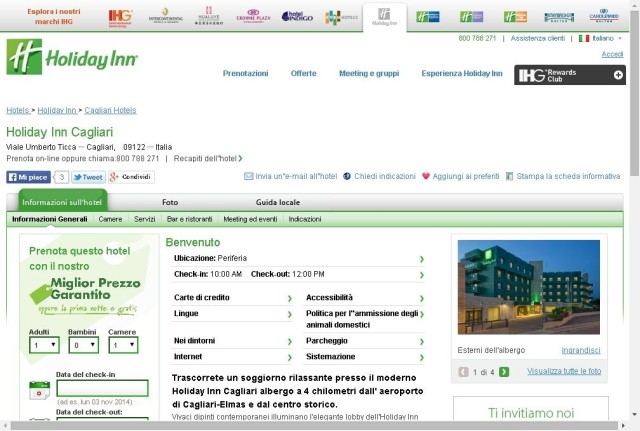Click Chiedi indicazioni globe link
The width and height of the screenshot is (640, 431).
coord(380,176)
